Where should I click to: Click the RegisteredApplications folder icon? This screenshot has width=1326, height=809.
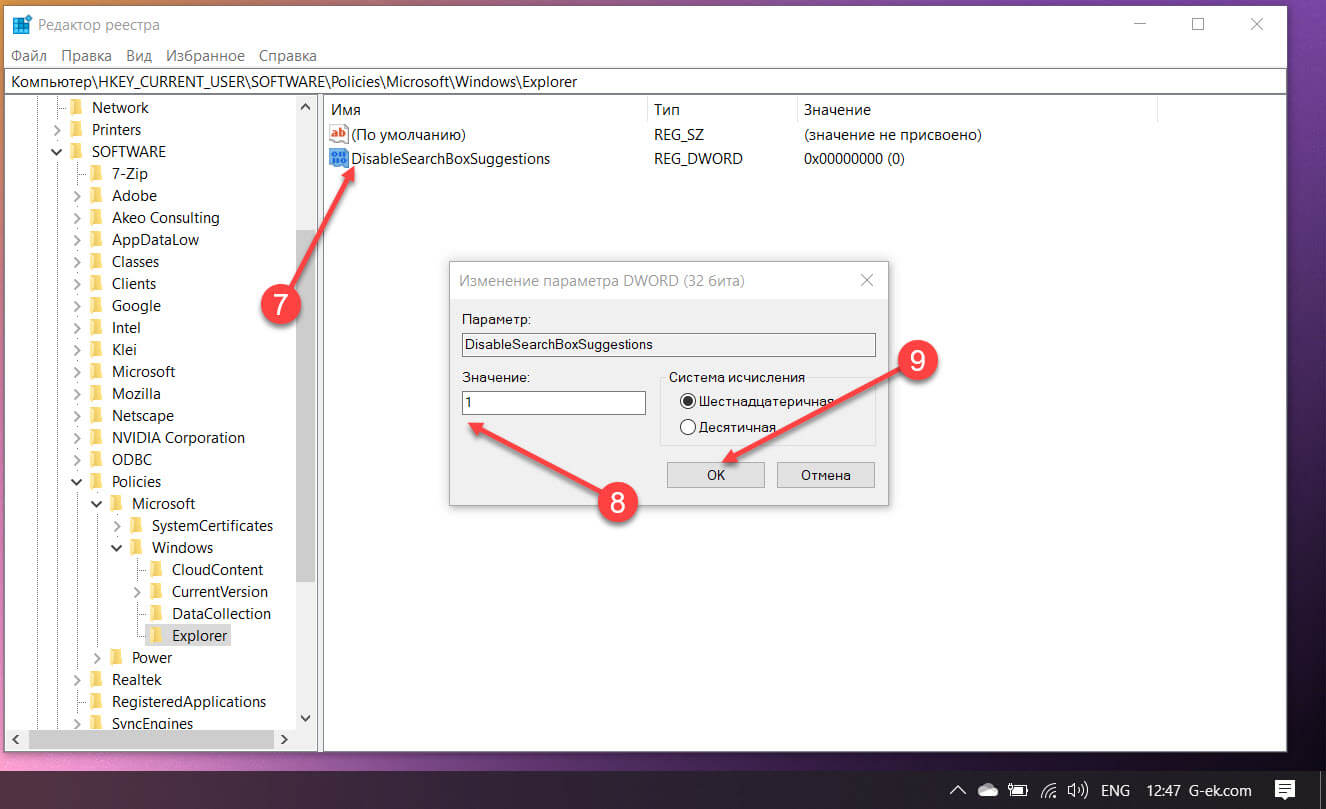pyautogui.click(x=97, y=702)
